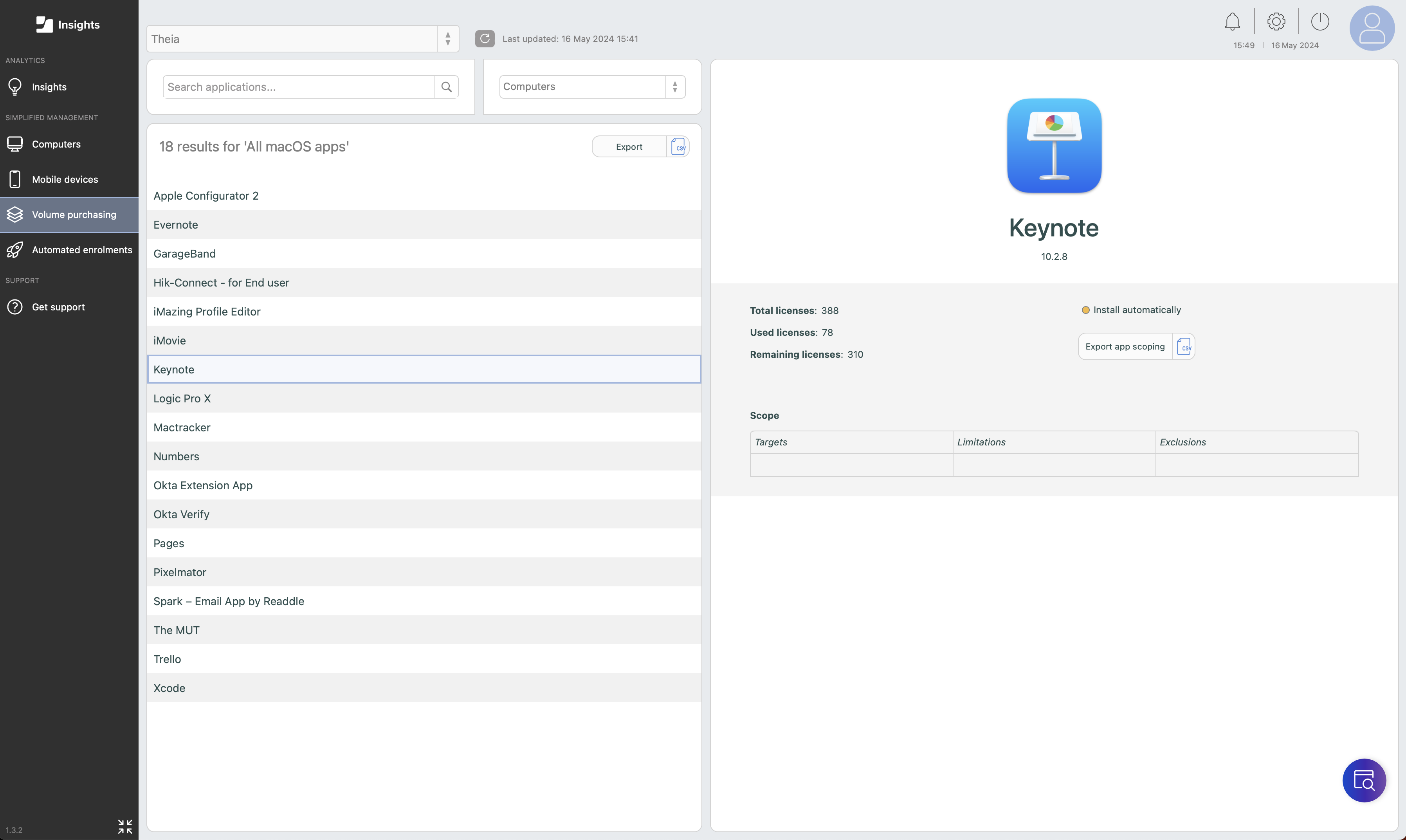Viewport: 1406px width, 840px height.
Task: Click the refresh data icon
Action: click(485, 38)
